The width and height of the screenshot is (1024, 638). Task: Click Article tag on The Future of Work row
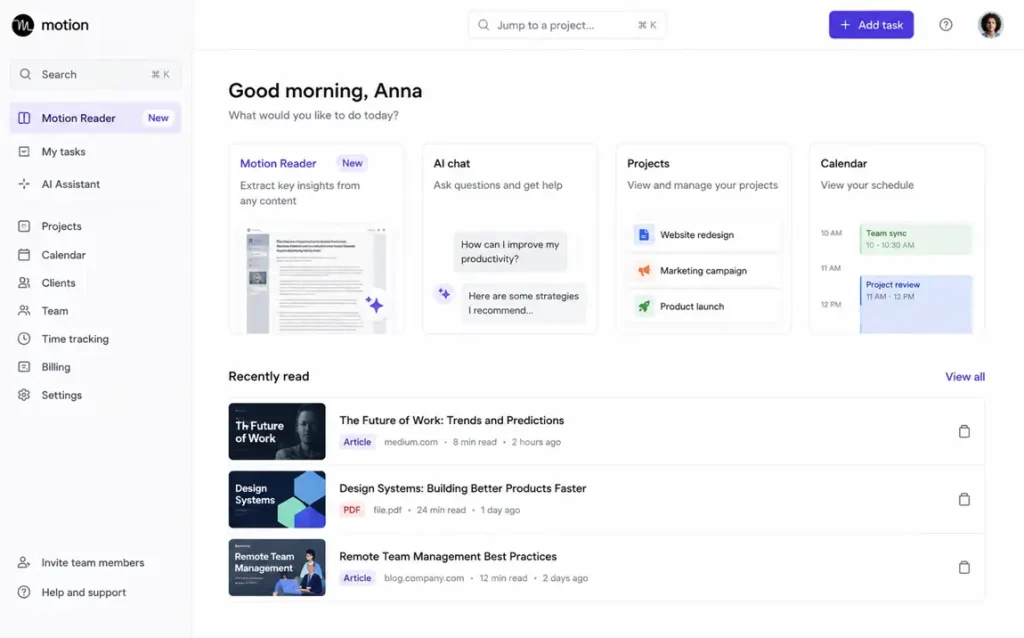357,442
